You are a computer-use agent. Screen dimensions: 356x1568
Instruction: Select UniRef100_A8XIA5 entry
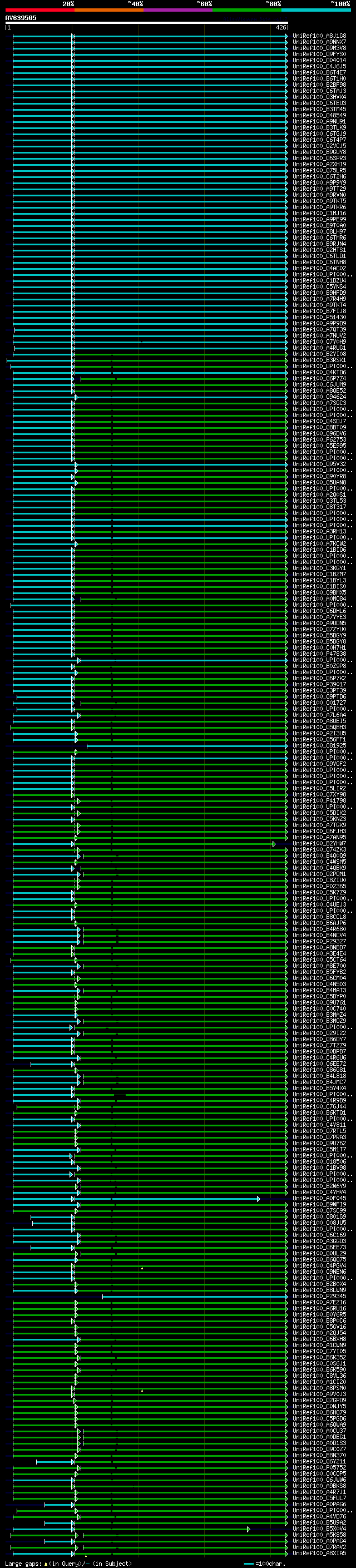(319, 1553)
